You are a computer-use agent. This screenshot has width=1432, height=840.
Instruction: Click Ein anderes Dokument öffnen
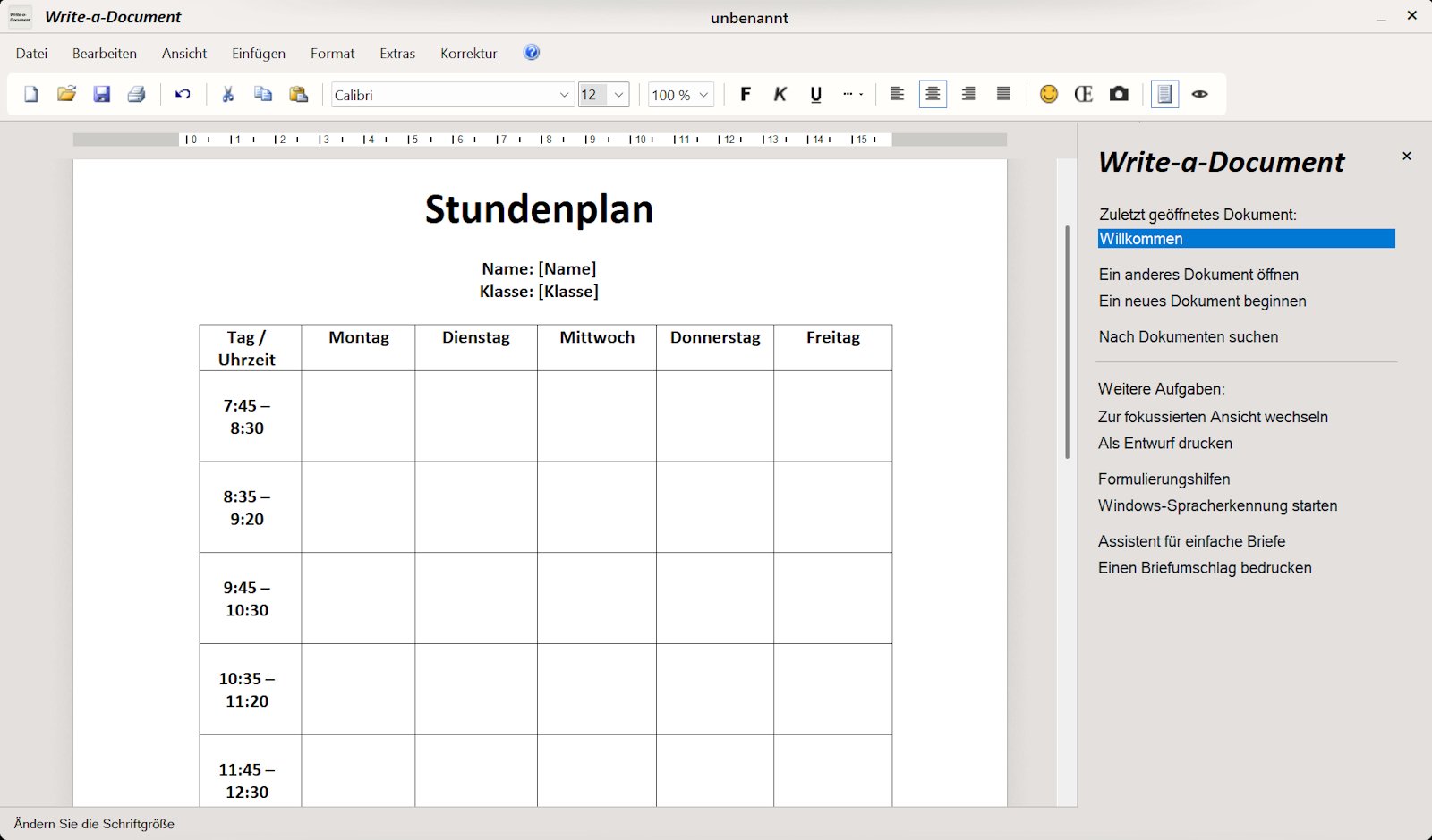point(1198,275)
